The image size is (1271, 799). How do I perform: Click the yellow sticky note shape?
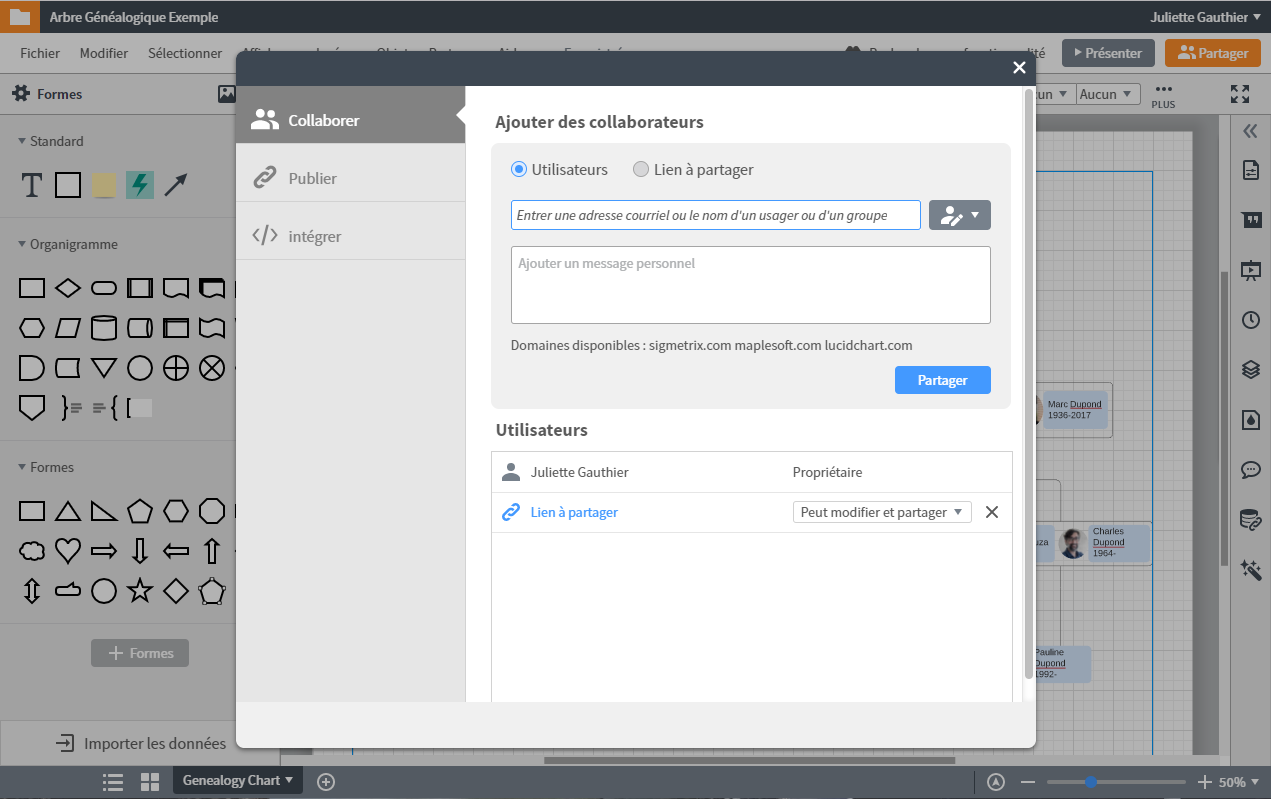coord(103,185)
